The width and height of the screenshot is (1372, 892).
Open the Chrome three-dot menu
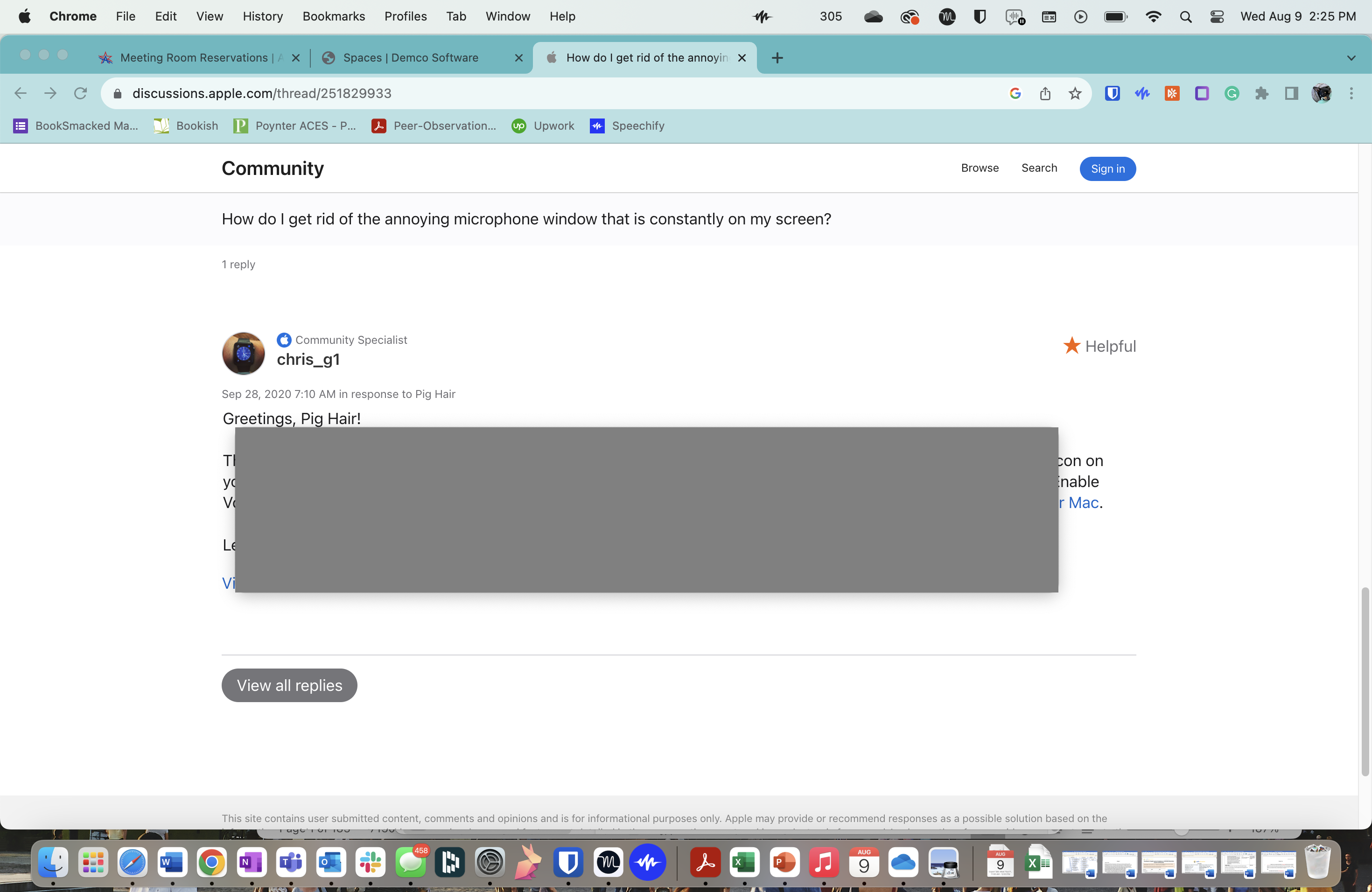1352,93
